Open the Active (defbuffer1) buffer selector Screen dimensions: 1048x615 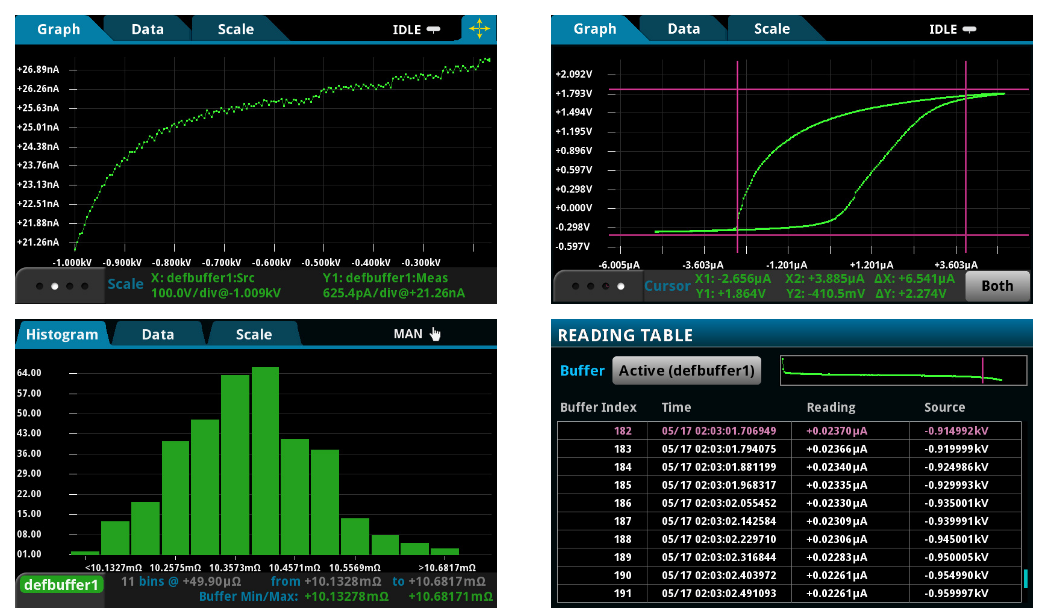click(x=686, y=371)
